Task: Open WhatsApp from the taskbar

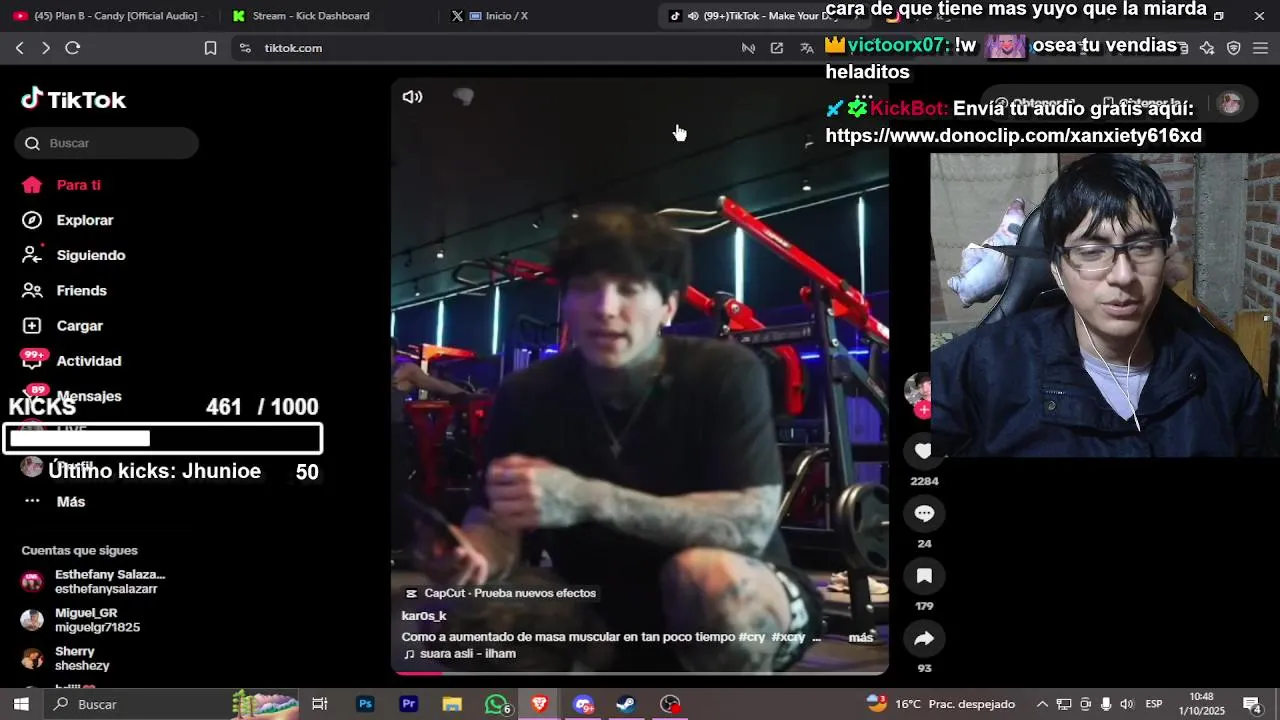Action: point(496,704)
